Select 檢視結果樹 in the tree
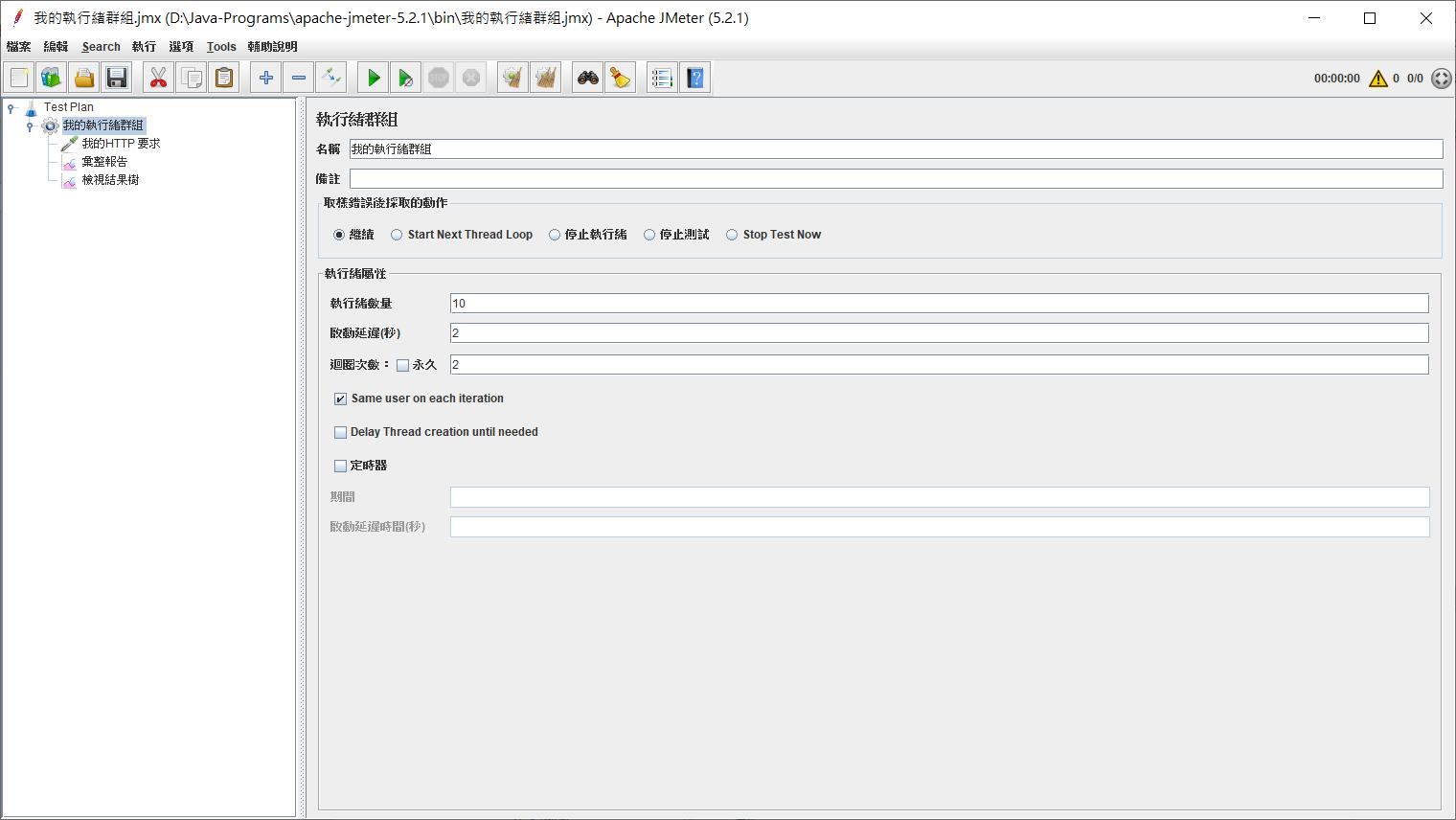This screenshot has width=1456, height=820. pos(110,180)
